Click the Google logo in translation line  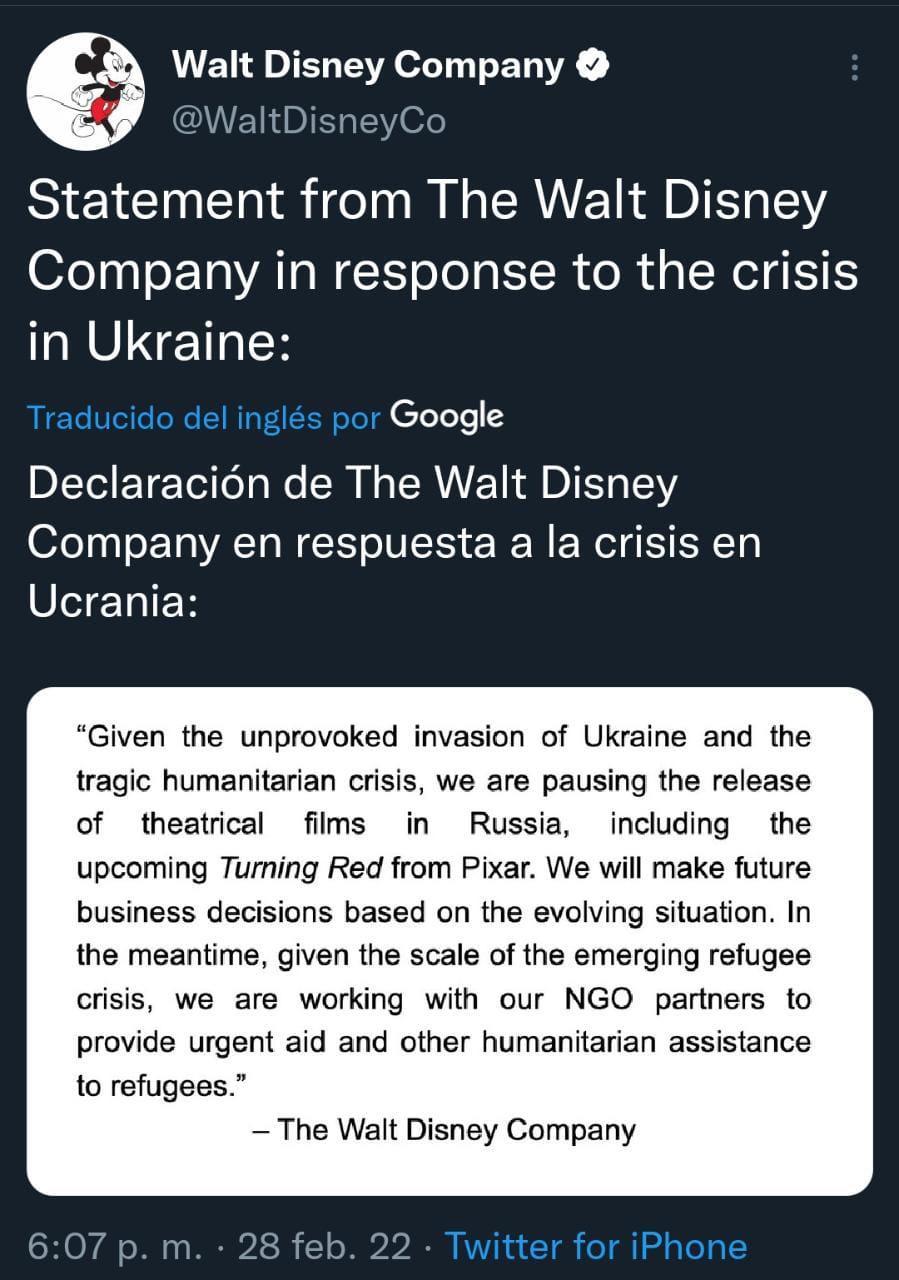coord(446,416)
